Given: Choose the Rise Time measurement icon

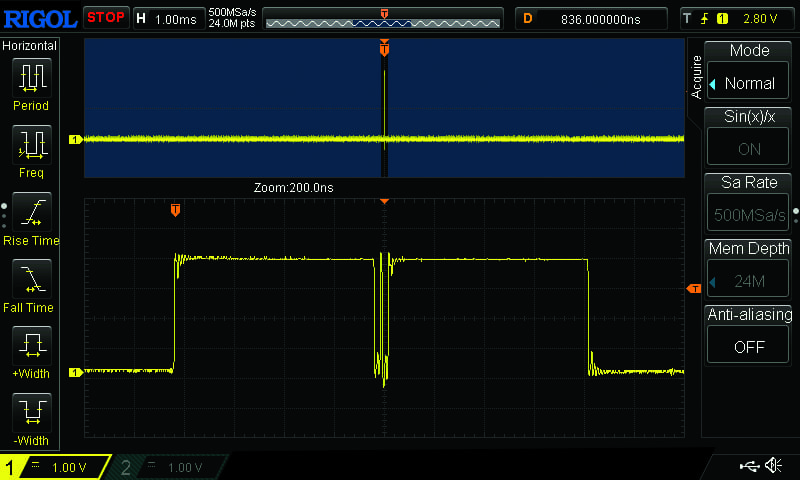Looking at the screenshot, I should tap(31, 212).
